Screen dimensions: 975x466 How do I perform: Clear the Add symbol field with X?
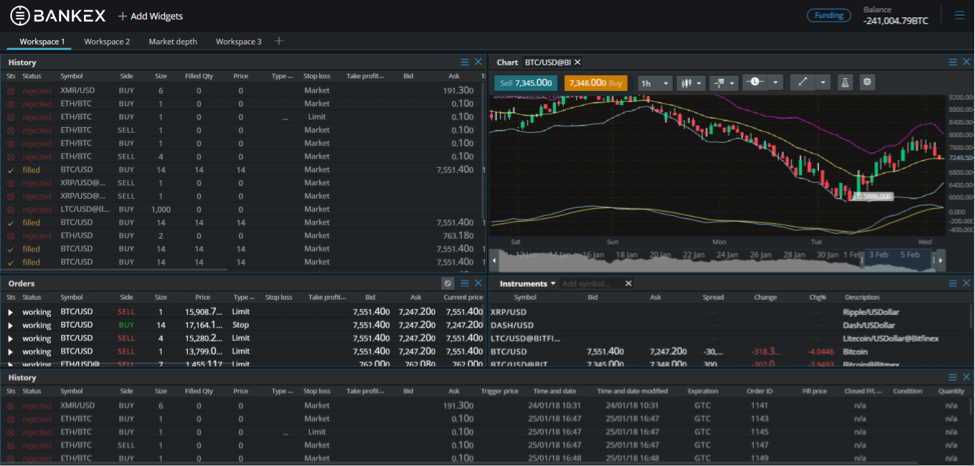(628, 284)
